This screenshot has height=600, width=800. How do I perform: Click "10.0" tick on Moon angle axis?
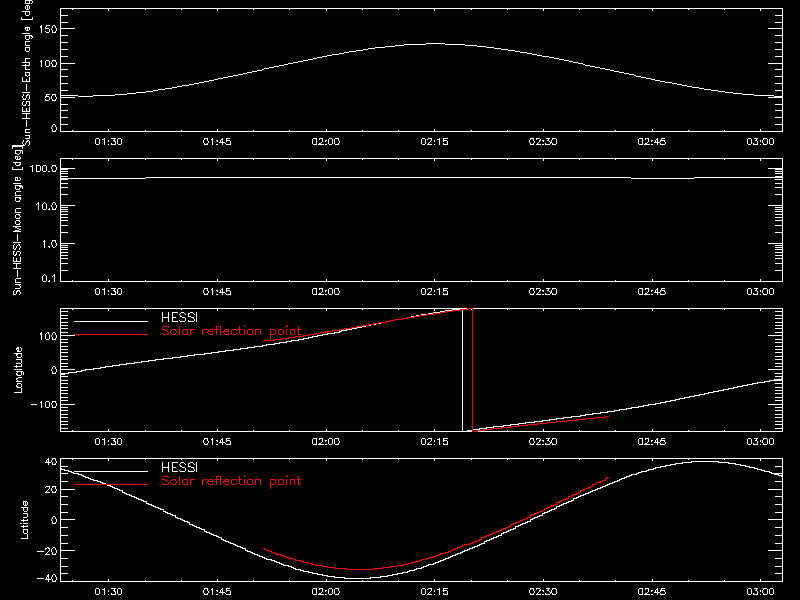tap(46, 206)
